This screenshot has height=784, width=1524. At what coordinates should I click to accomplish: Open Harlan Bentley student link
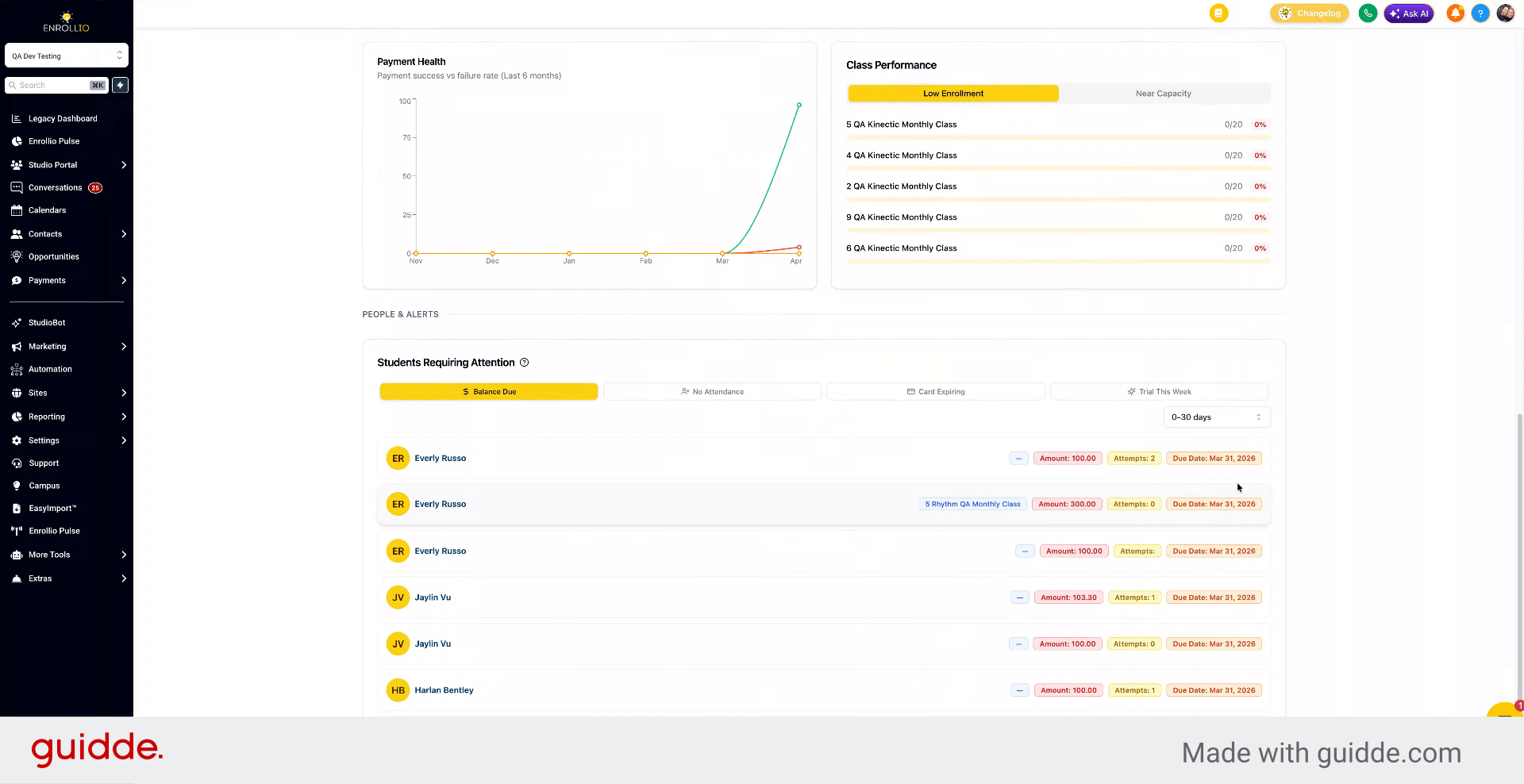[x=444, y=690]
